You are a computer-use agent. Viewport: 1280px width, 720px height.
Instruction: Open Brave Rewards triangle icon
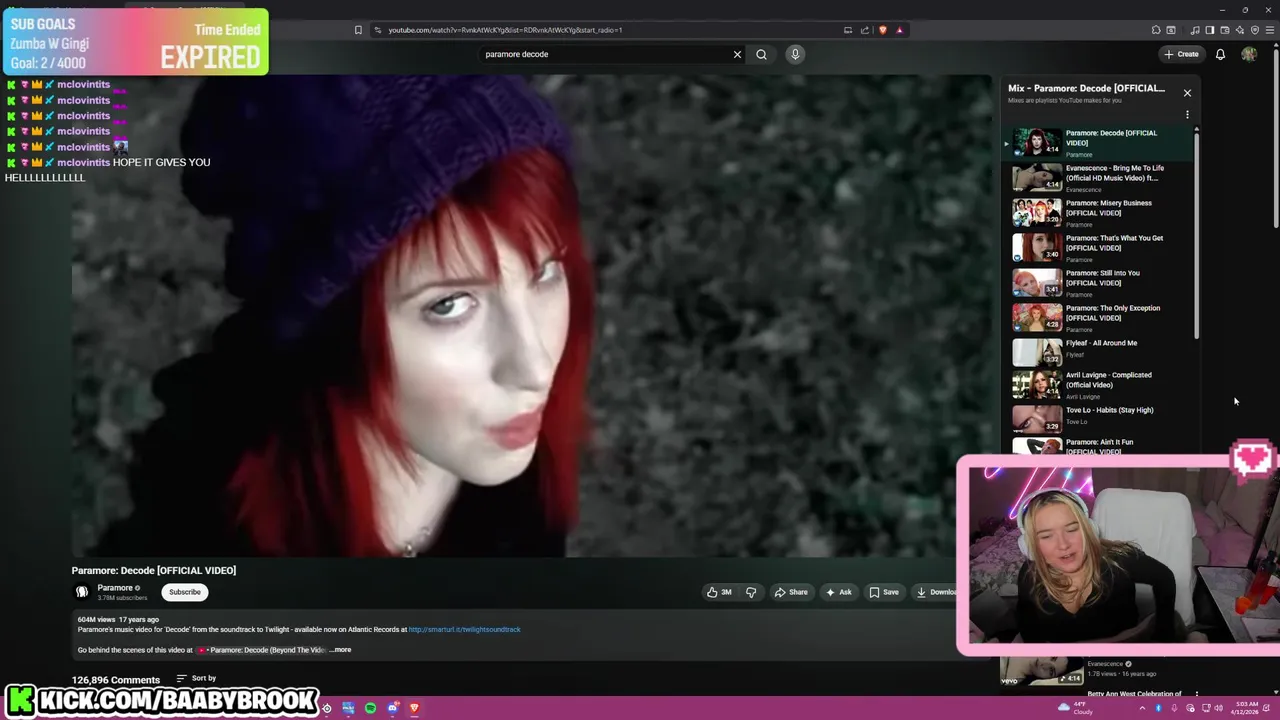tap(899, 30)
